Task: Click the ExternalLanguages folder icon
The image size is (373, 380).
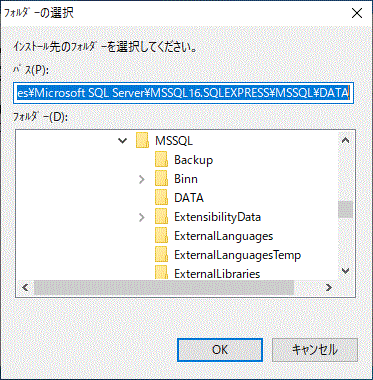Action: click(x=161, y=236)
